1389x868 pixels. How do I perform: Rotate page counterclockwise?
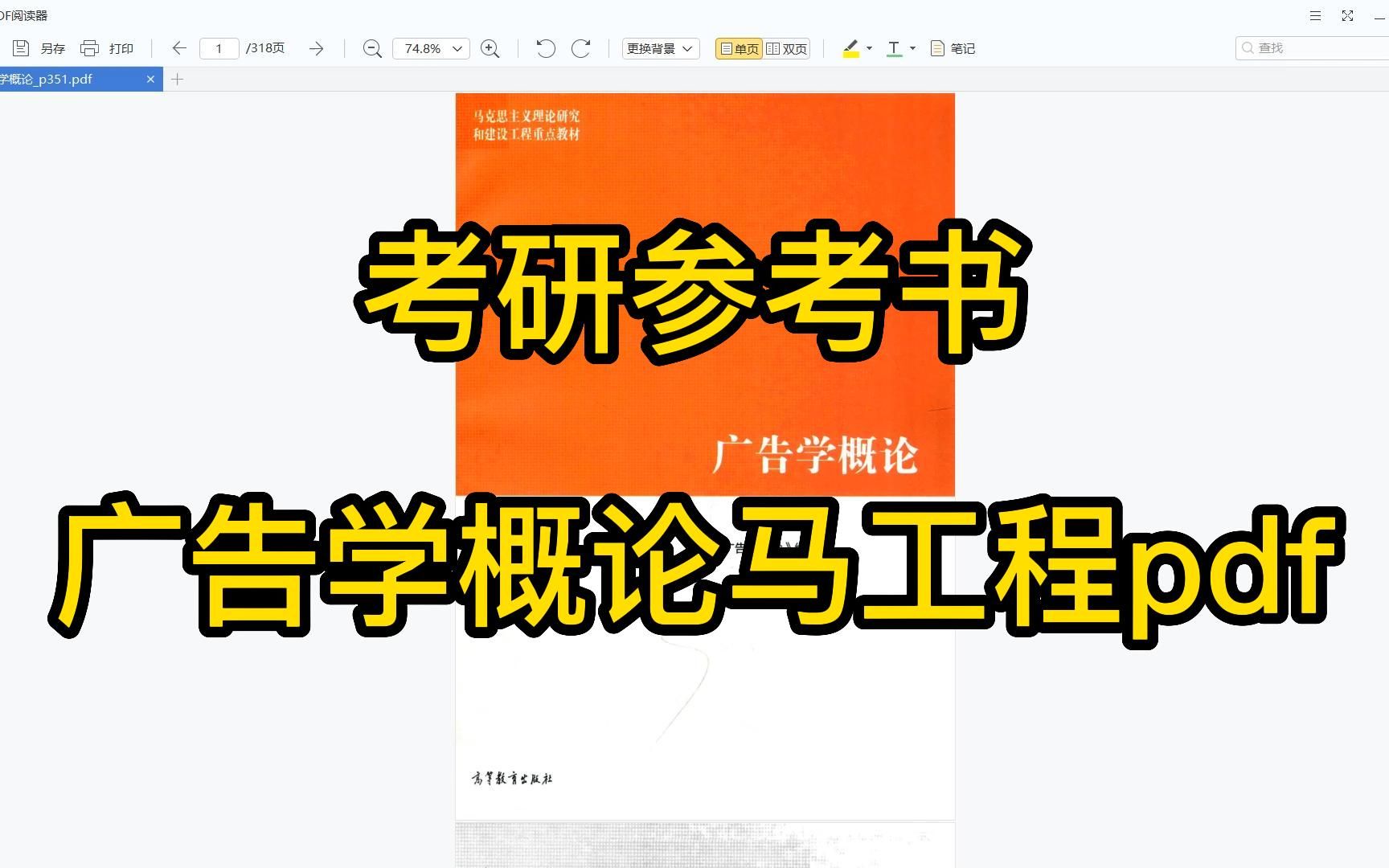[x=546, y=48]
